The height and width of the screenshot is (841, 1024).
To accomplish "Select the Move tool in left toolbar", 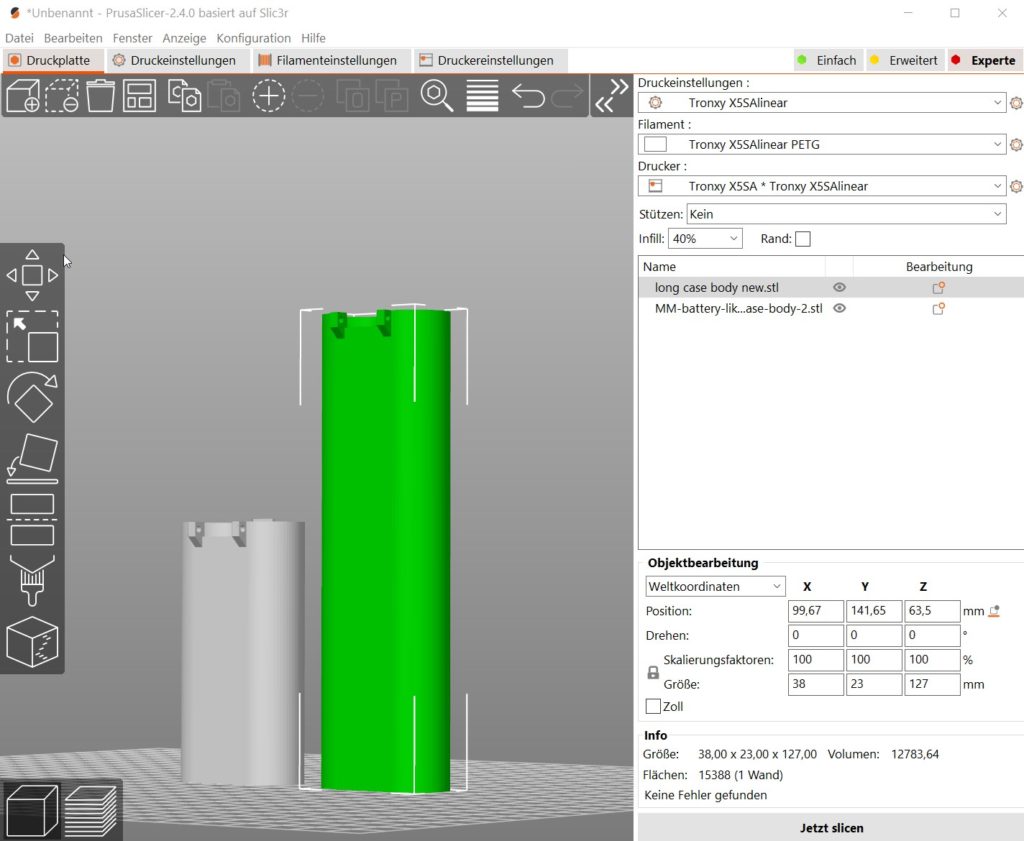I will tap(32, 275).
